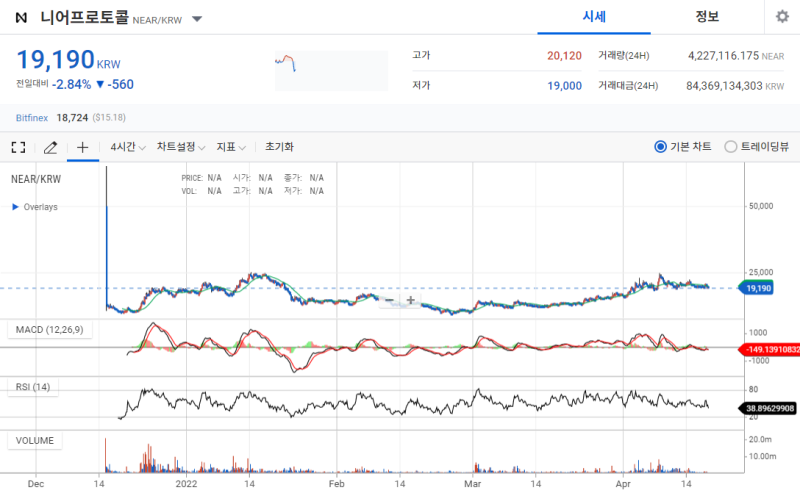Click the 25,000 price axis label
Viewport: 800px width, 493px height.
761,273
